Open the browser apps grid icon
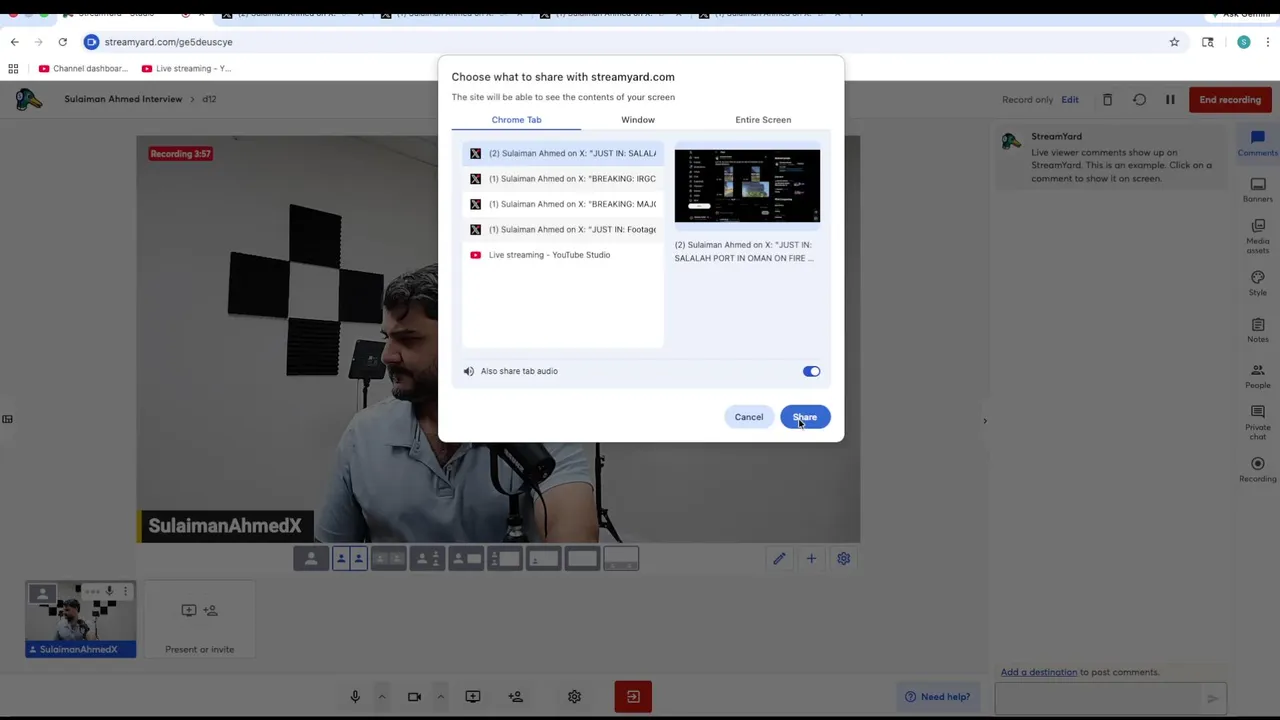 pyautogui.click(x=13, y=69)
